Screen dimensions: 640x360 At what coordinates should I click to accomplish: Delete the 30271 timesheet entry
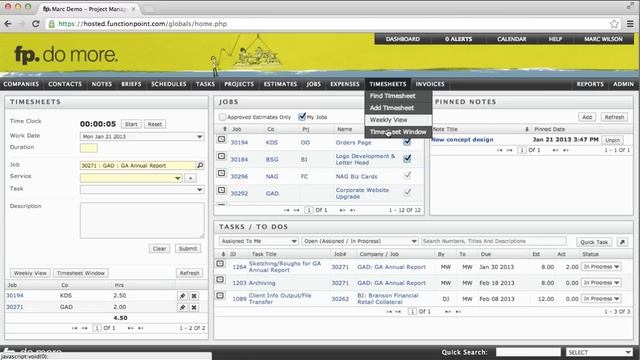(194, 307)
